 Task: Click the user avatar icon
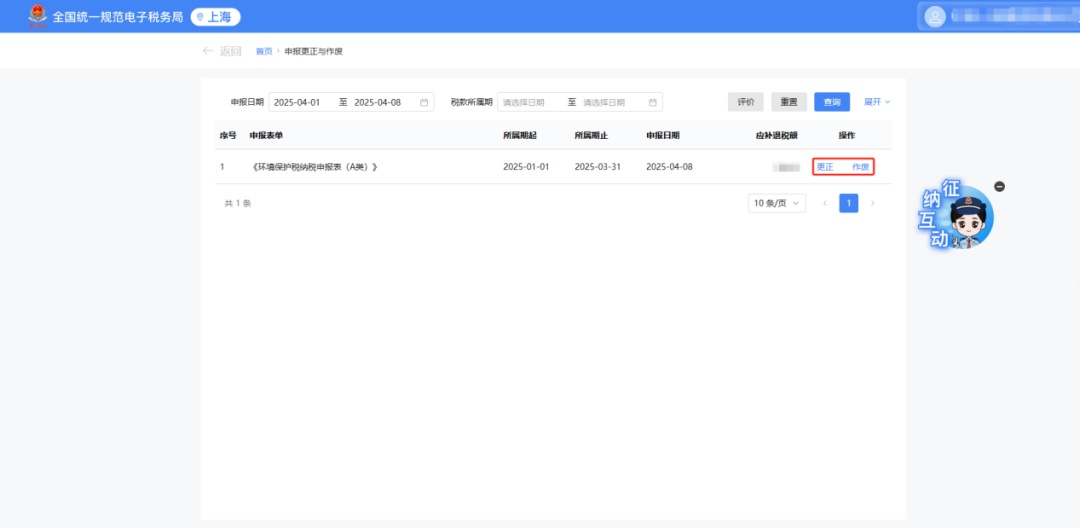(x=935, y=17)
